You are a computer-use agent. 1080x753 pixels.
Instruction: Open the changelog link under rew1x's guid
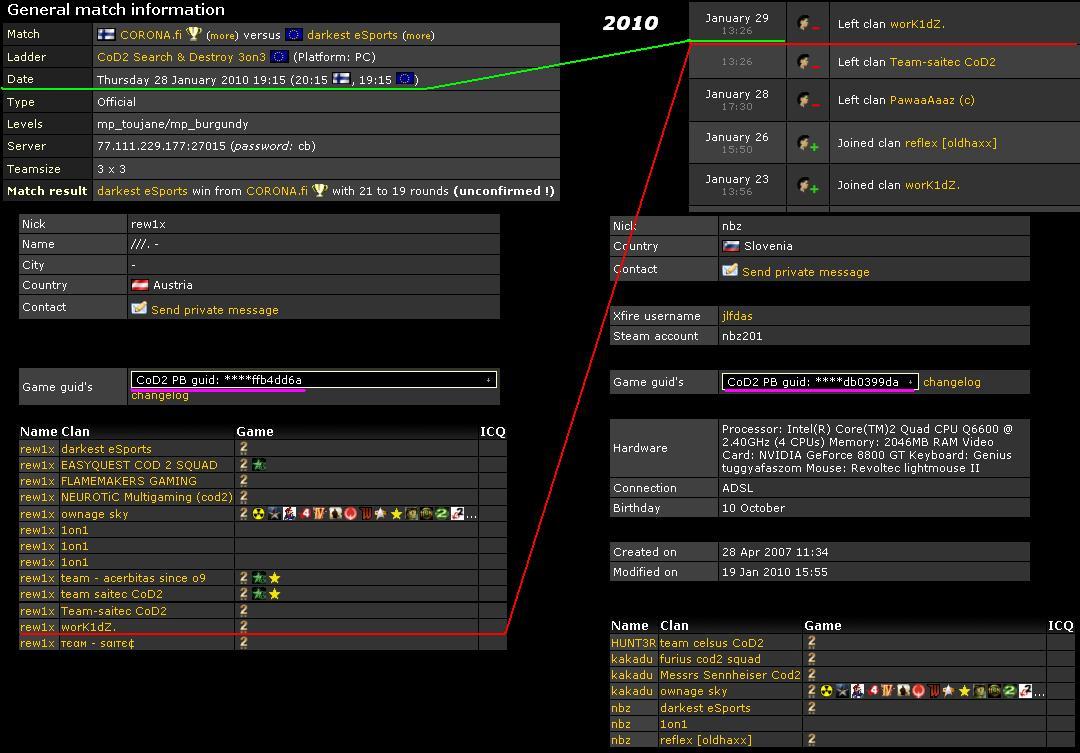(160, 396)
